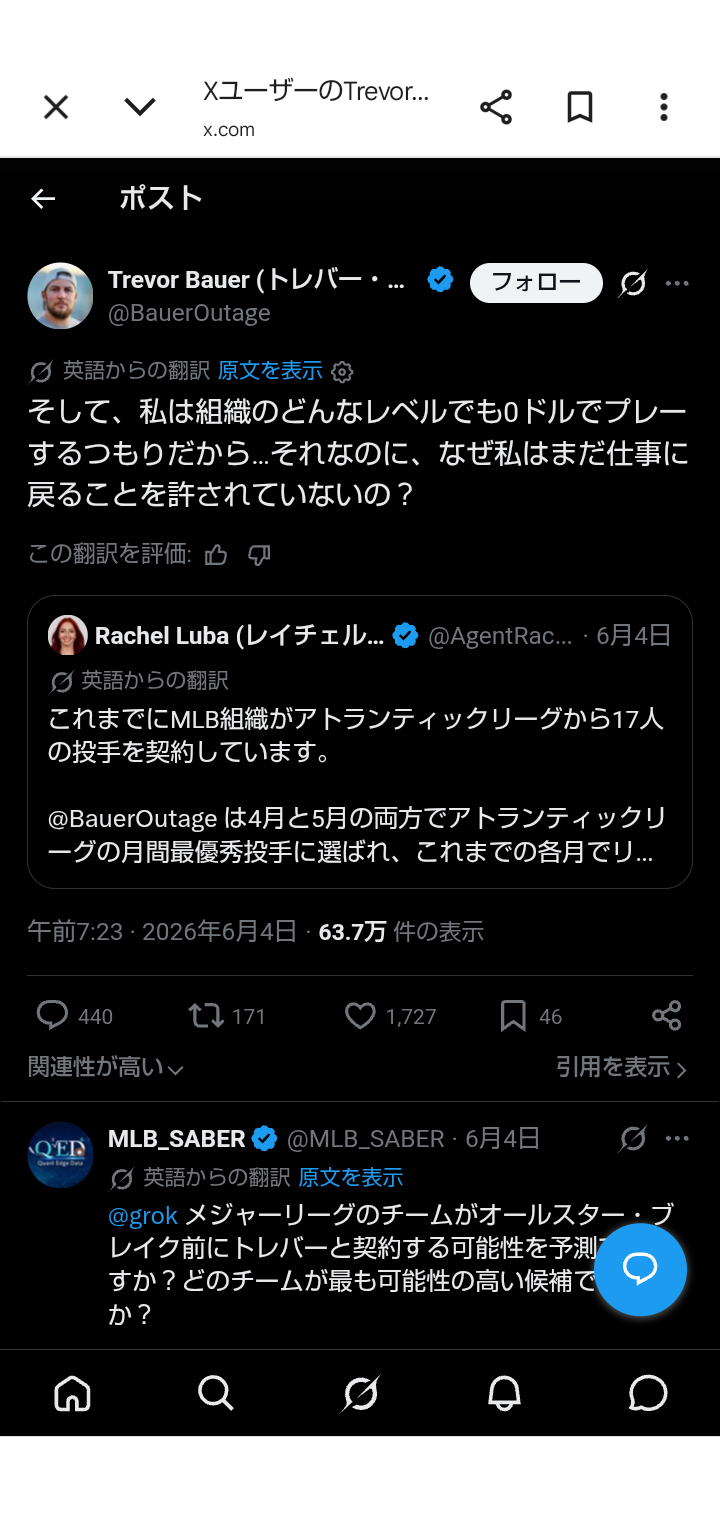Tap the share icon in browser top bar
720x1520 pixels.
point(496,107)
